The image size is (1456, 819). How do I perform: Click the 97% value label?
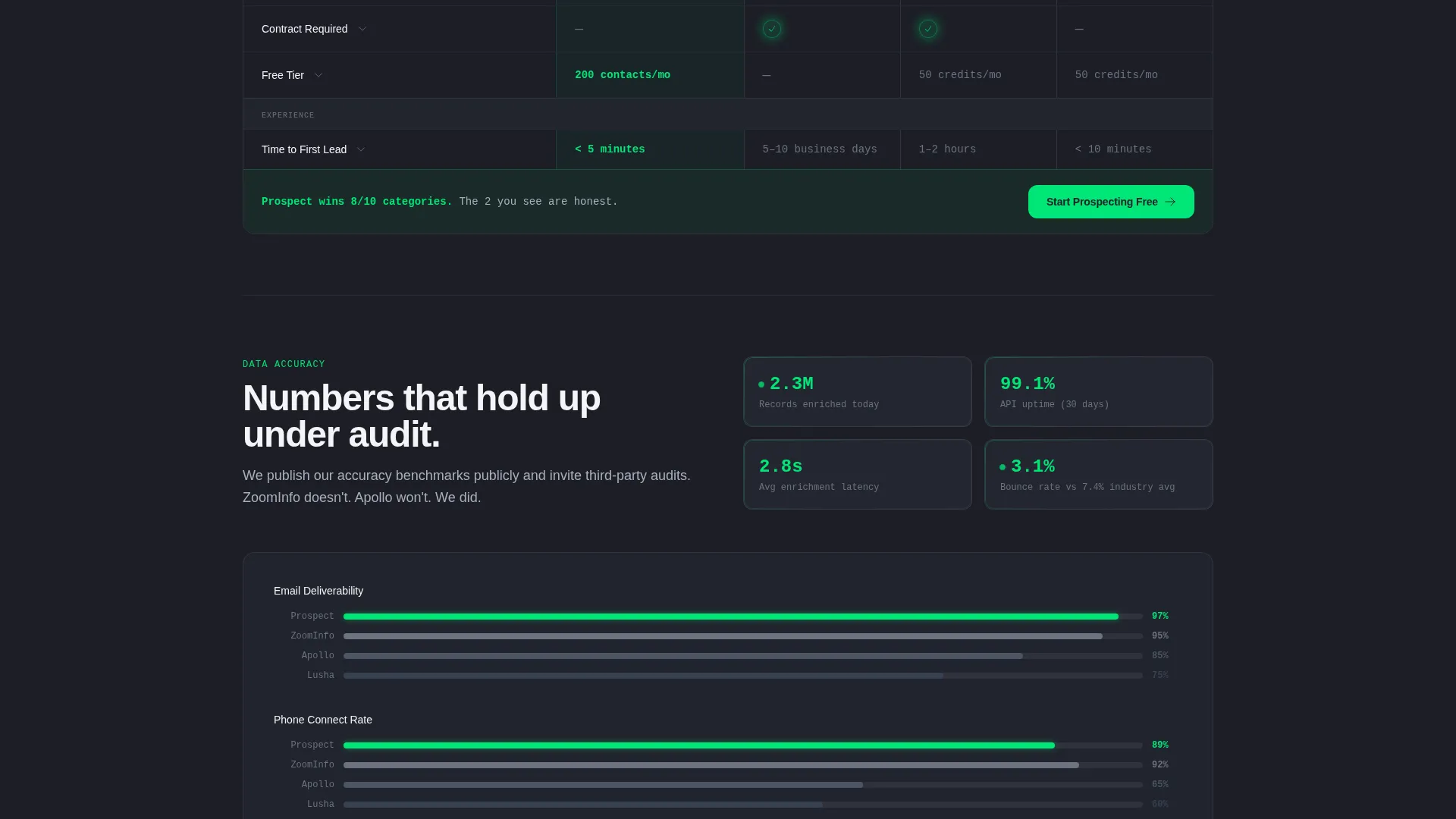coord(1160,617)
